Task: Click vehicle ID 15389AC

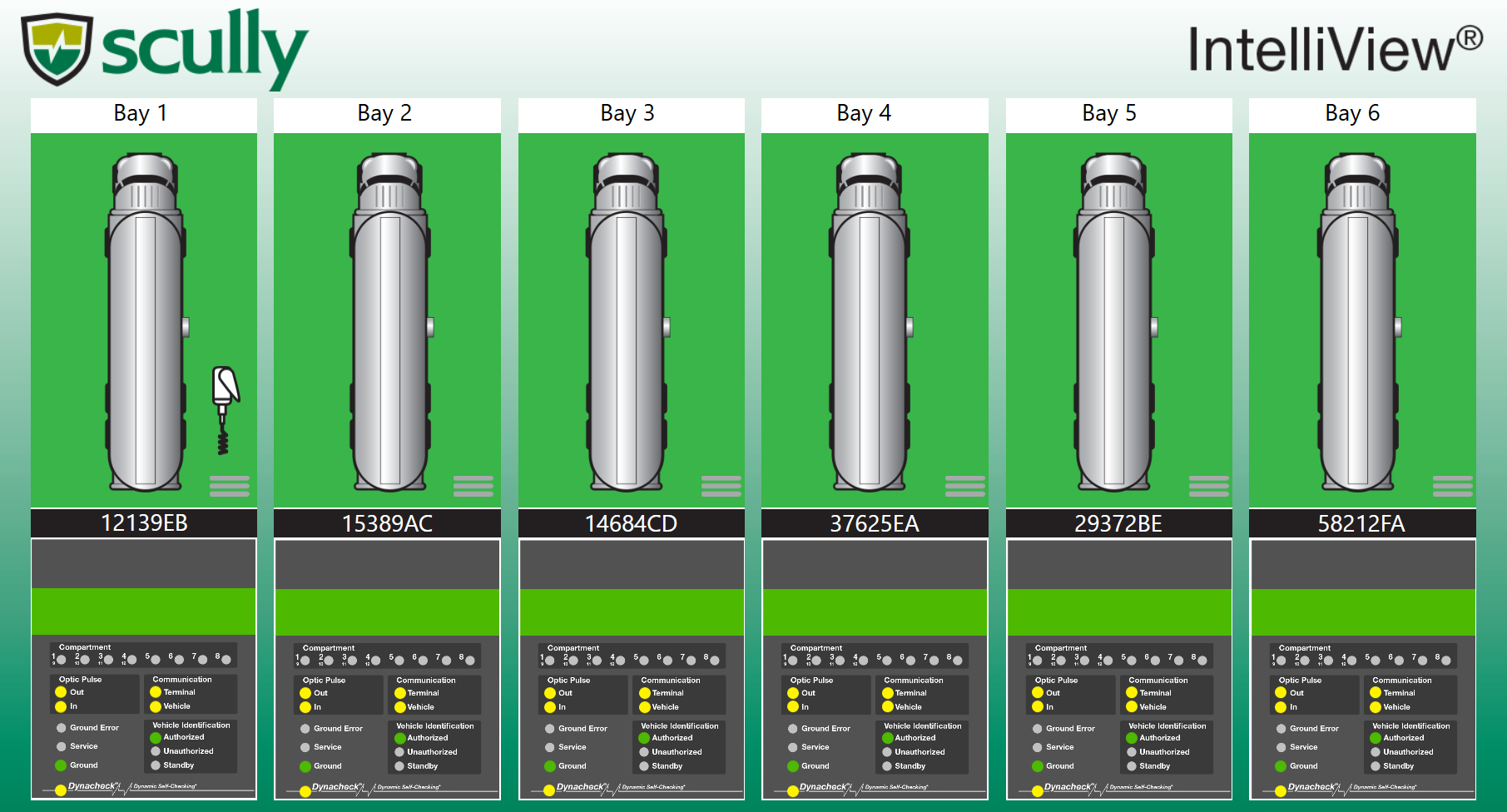Action: click(387, 523)
